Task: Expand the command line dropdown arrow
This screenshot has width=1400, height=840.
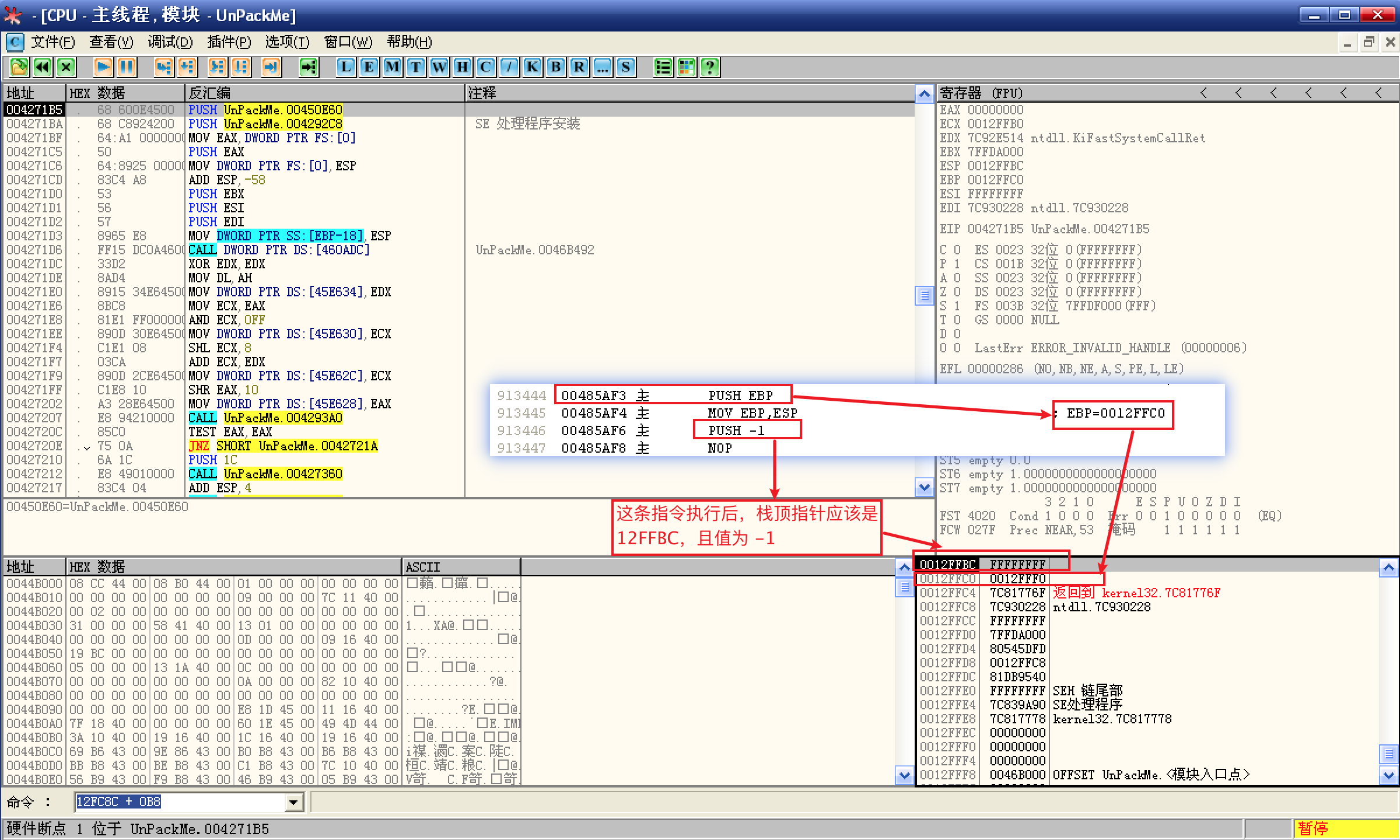Action: pyautogui.click(x=294, y=803)
